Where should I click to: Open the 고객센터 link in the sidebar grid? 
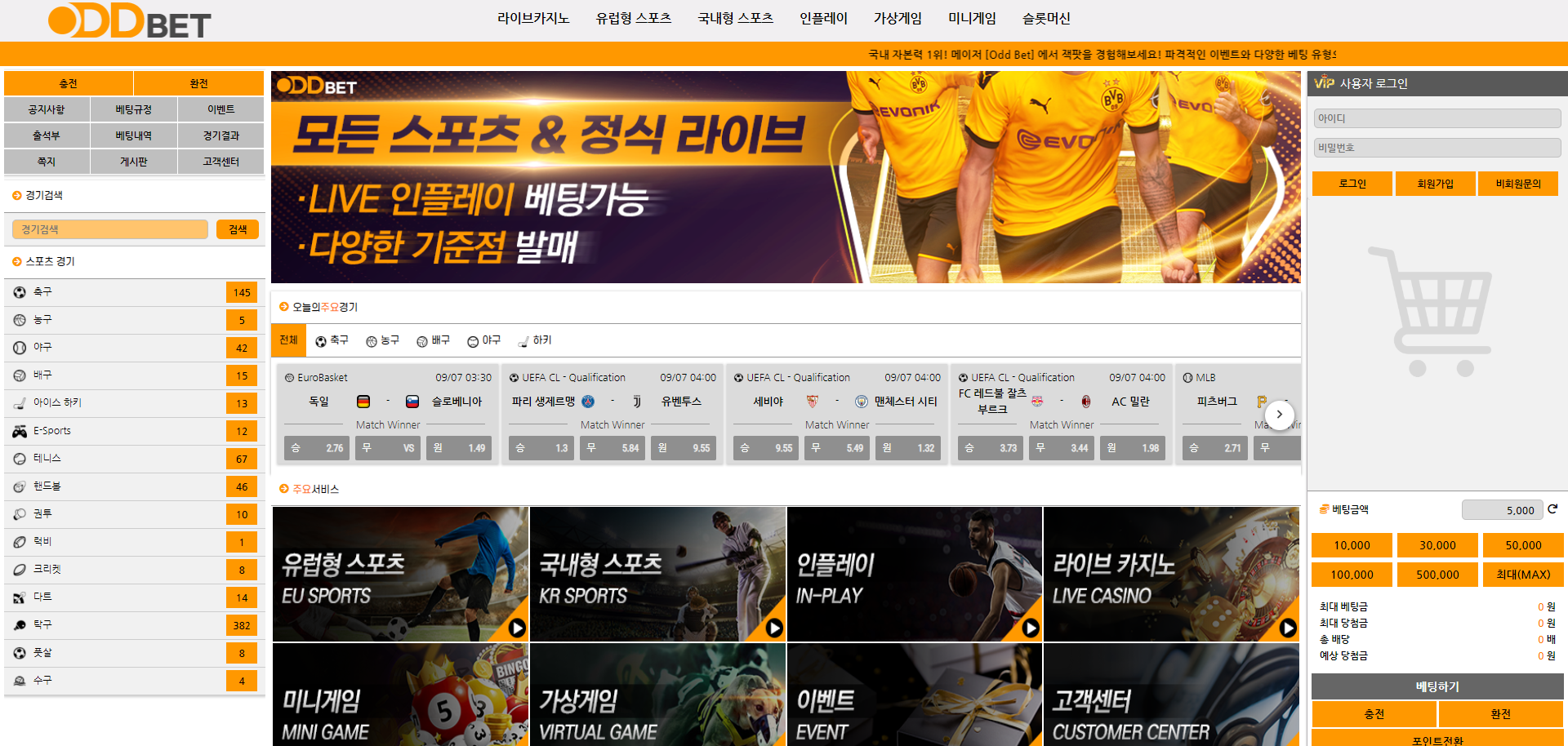(x=220, y=162)
